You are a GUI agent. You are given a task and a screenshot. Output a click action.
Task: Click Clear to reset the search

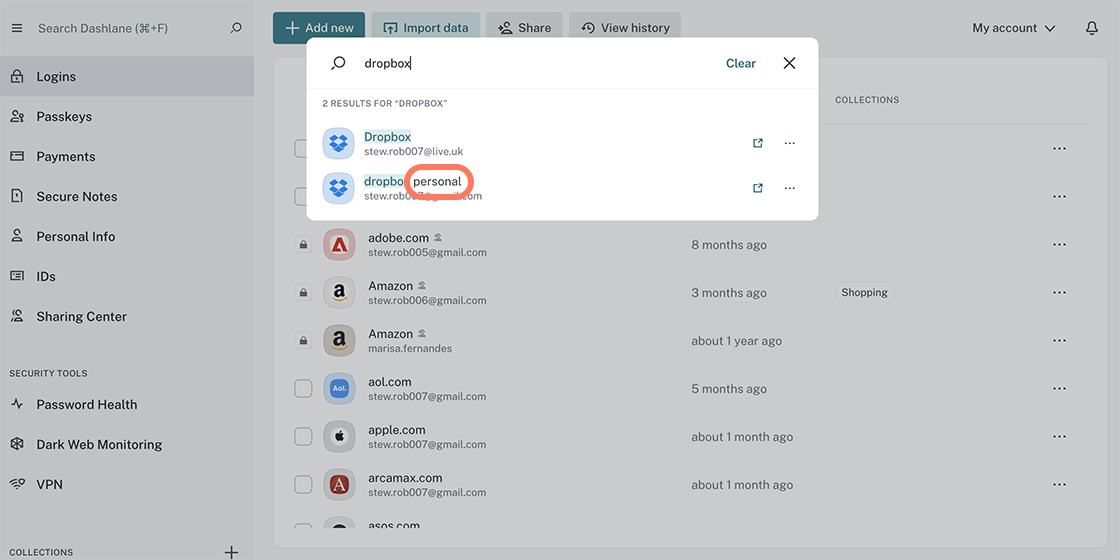click(740, 63)
